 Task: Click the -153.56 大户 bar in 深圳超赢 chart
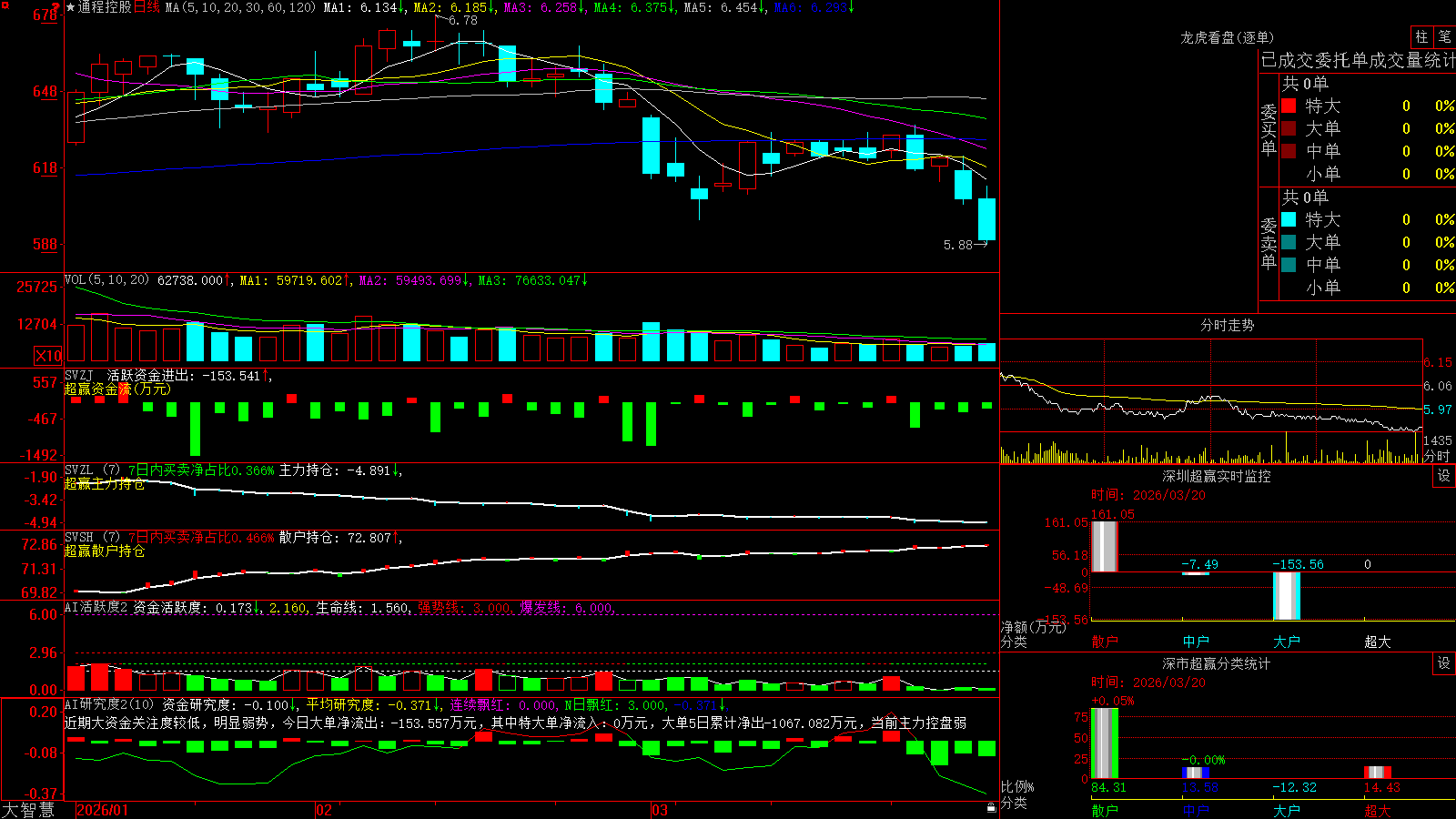(1287, 596)
